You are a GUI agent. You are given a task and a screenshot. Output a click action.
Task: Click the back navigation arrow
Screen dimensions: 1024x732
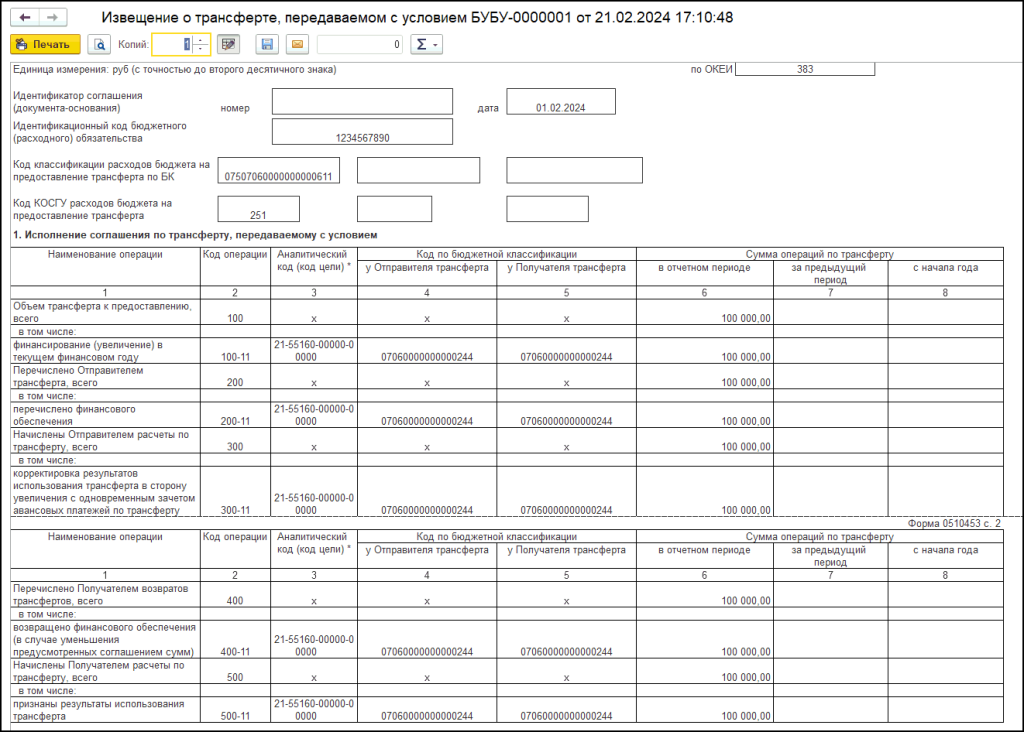25,18
